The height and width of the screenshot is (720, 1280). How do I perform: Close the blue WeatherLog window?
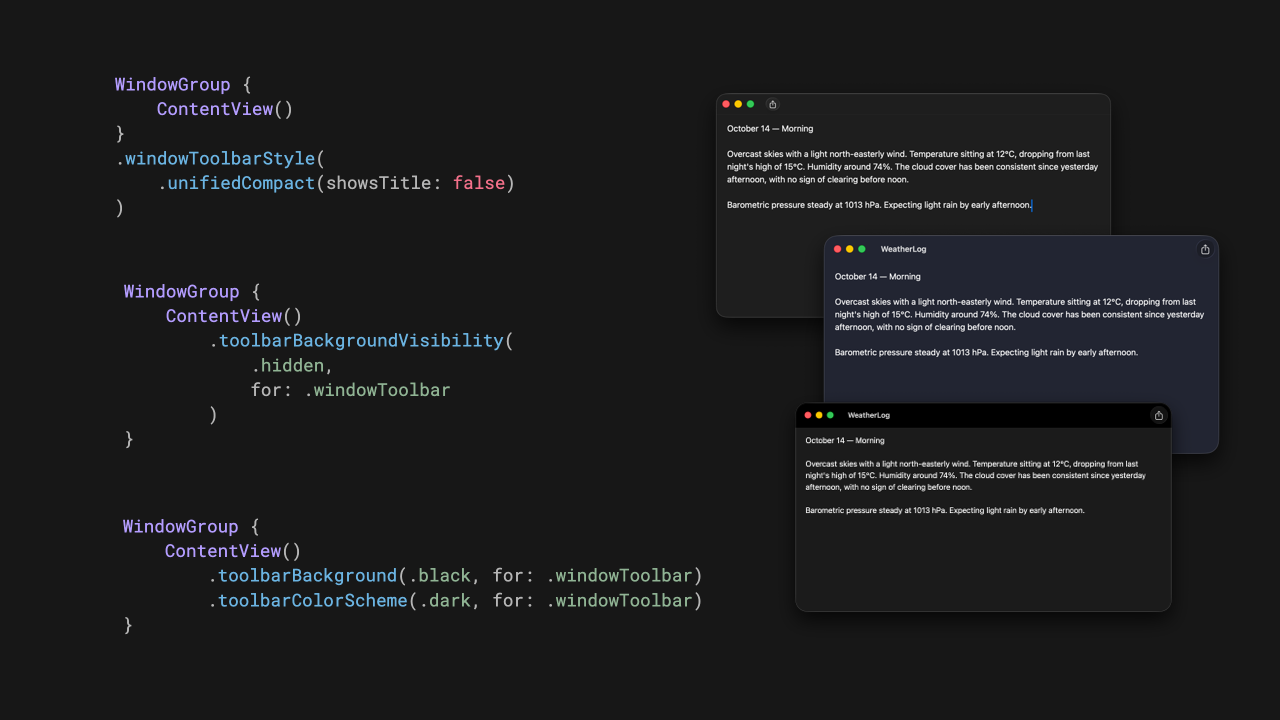click(x=838, y=249)
